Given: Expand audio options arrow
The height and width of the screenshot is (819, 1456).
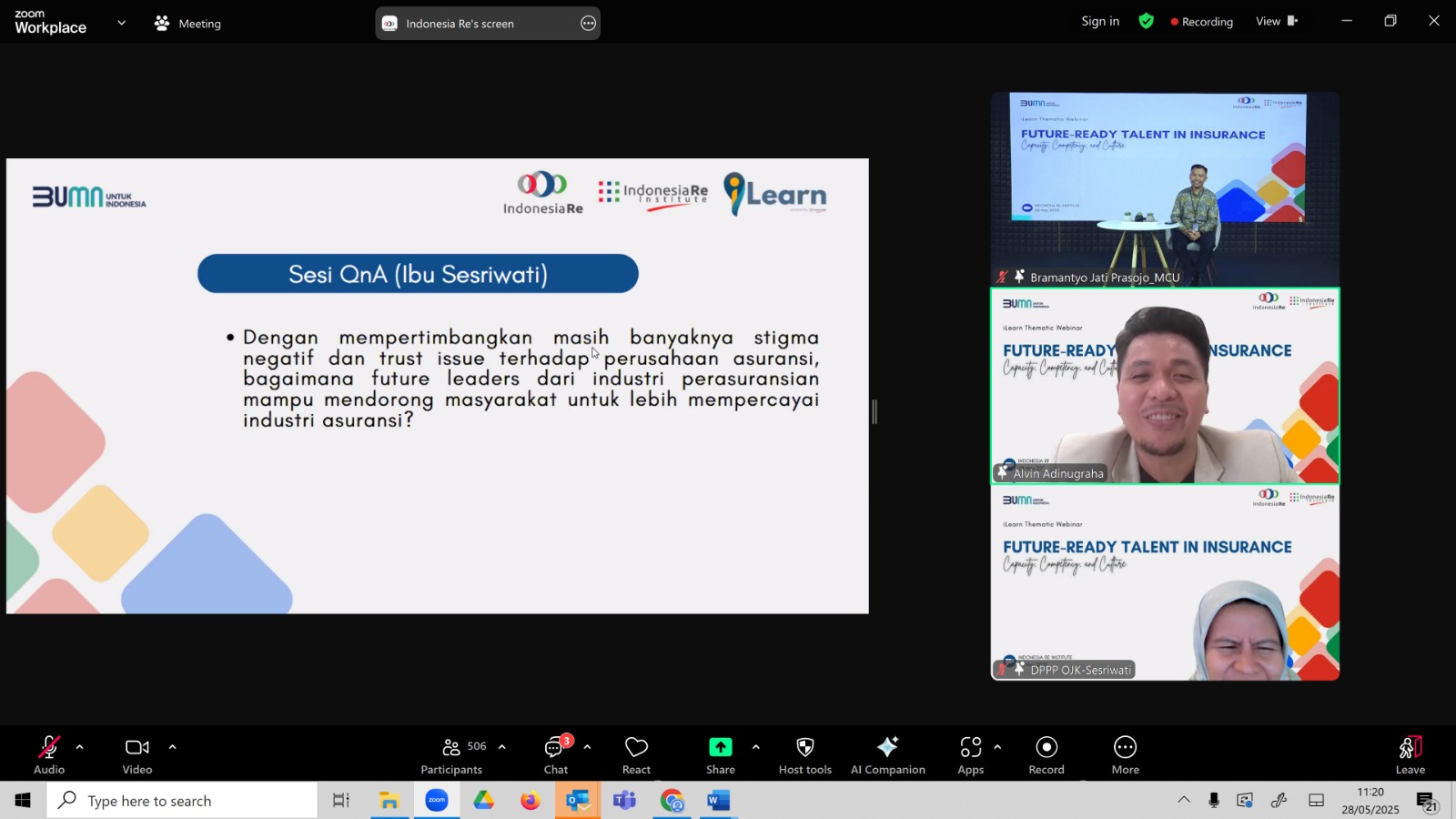Looking at the screenshot, I should click(80, 747).
